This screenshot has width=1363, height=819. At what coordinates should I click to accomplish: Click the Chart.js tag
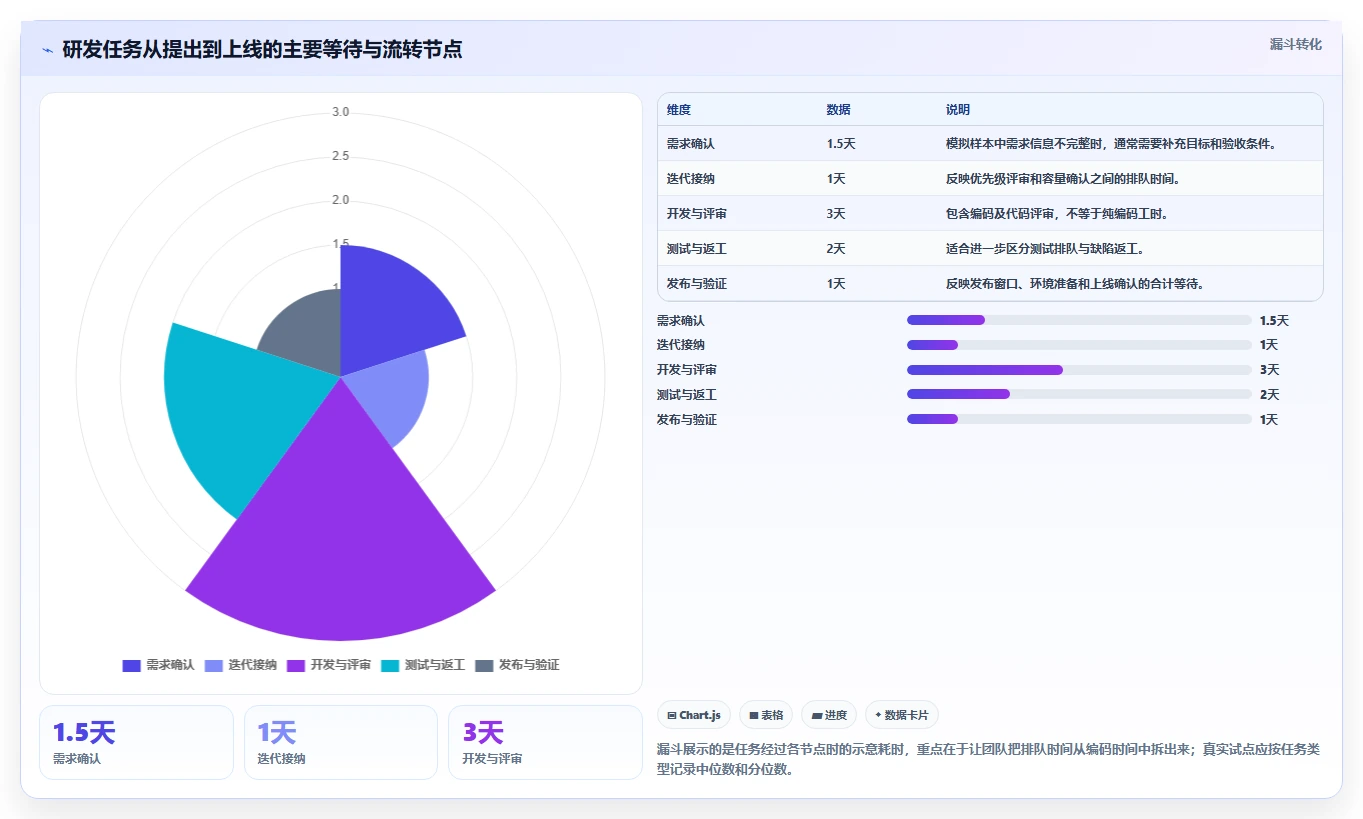pyautogui.click(x=694, y=715)
